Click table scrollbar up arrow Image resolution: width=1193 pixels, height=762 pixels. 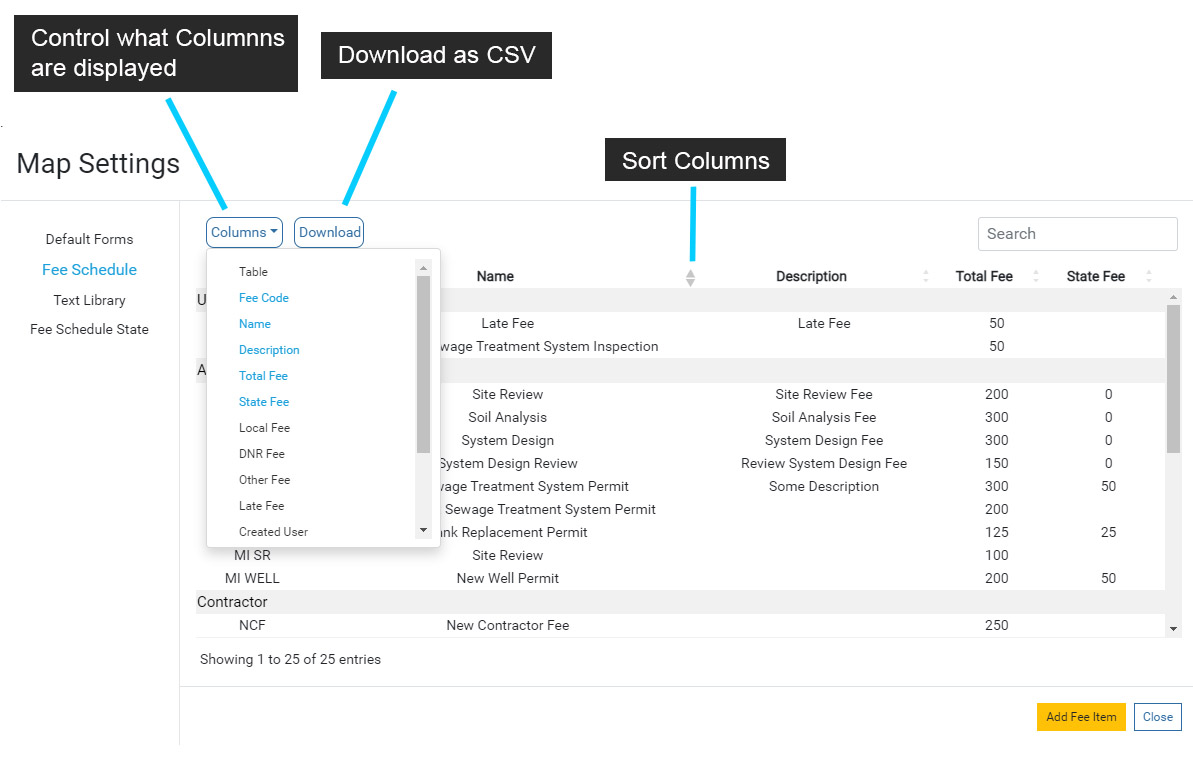1173,297
